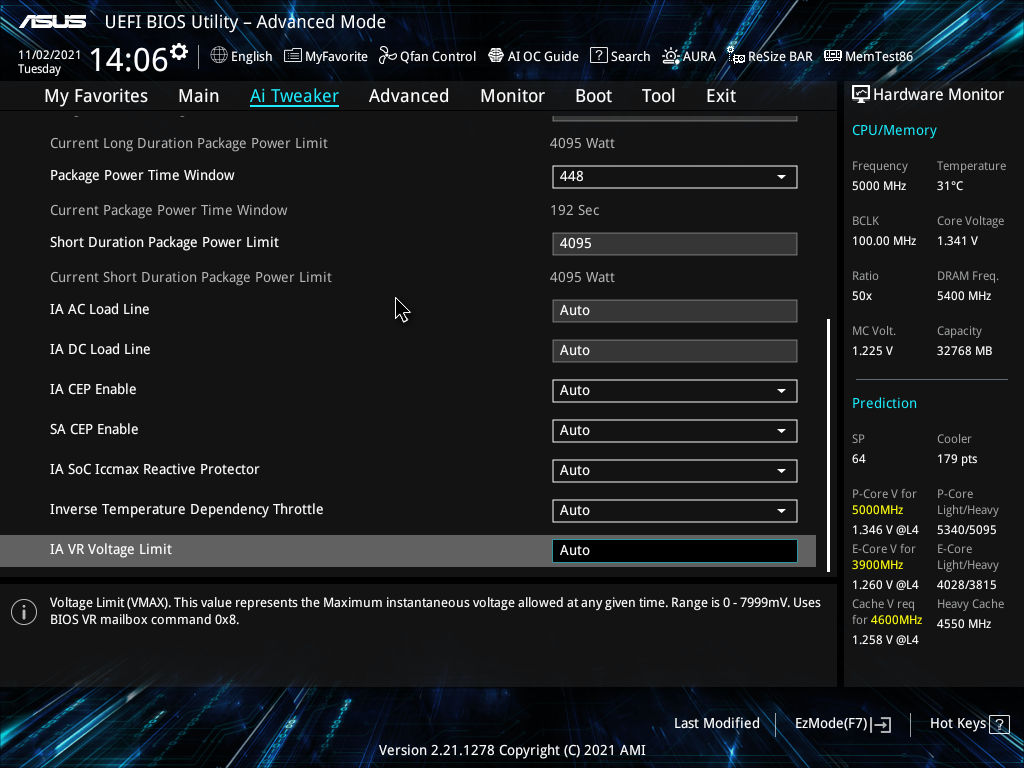Launch AI OC Guide icon
The width and height of the screenshot is (1024, 768).
click(x=496, y=56)
